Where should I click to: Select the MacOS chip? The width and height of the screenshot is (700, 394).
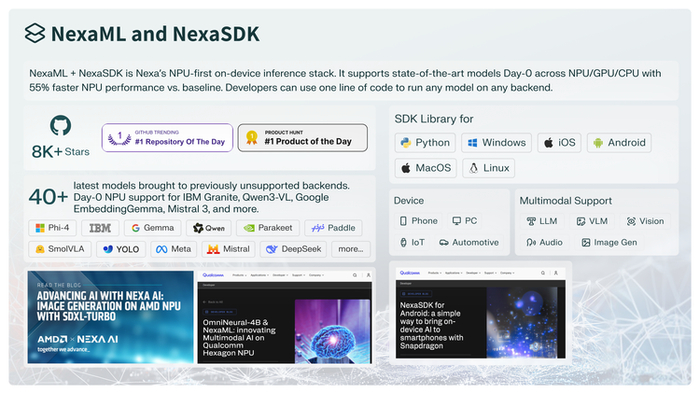point(425,168)
